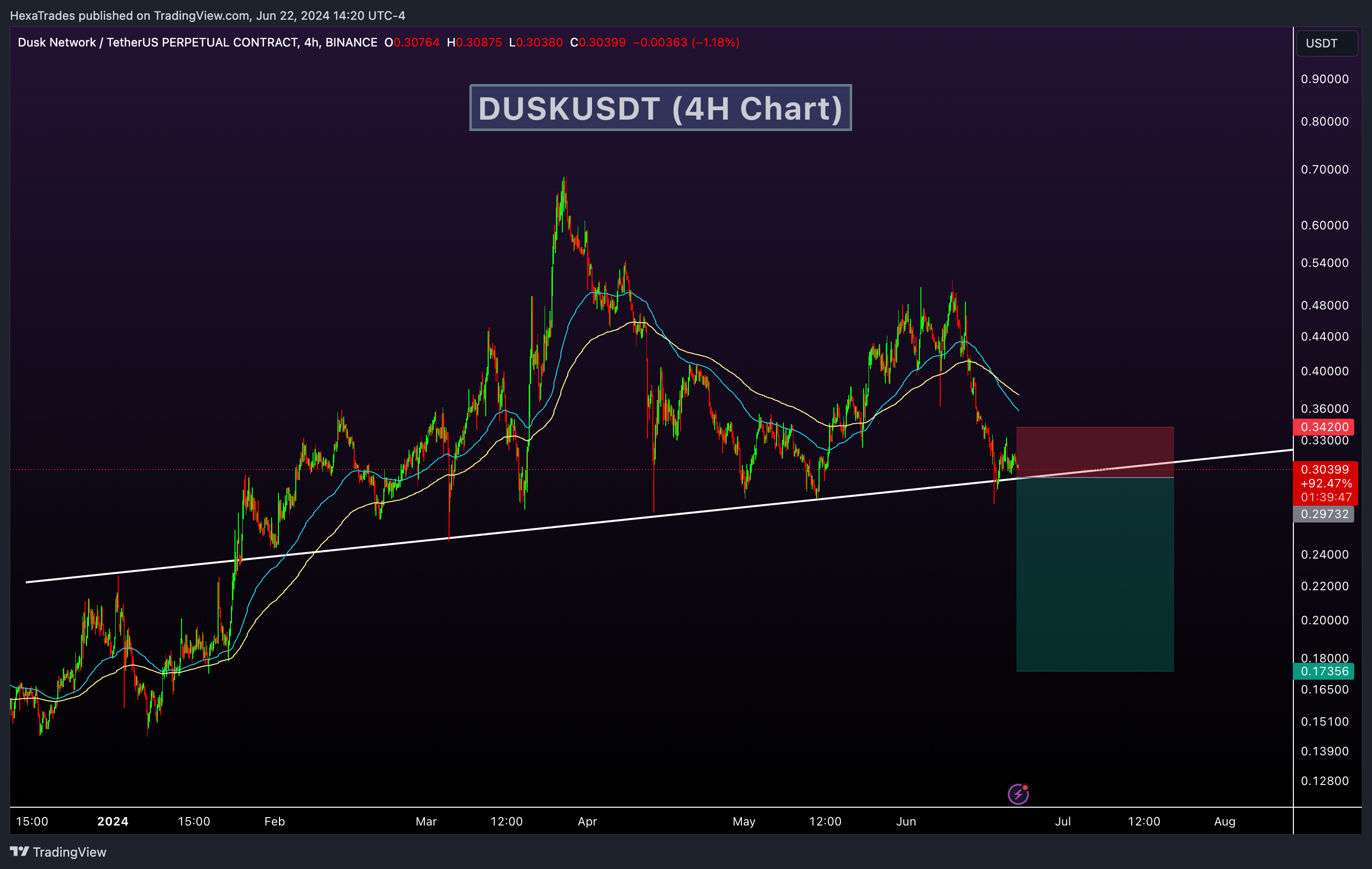
Task: Click the Apr label on time axis
Action: (x=588, y=821)
